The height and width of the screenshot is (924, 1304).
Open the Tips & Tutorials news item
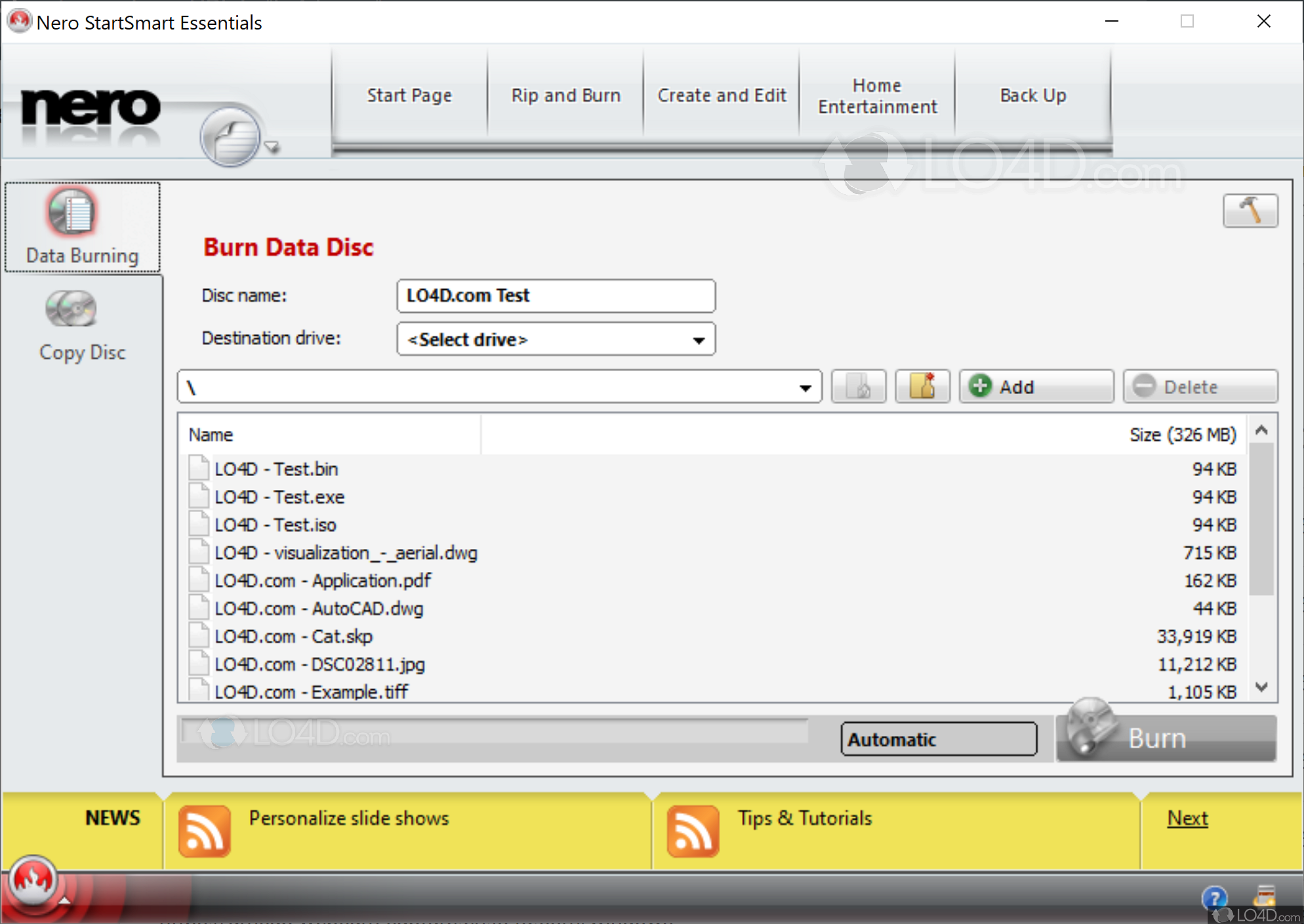click(x=805, y=818)
